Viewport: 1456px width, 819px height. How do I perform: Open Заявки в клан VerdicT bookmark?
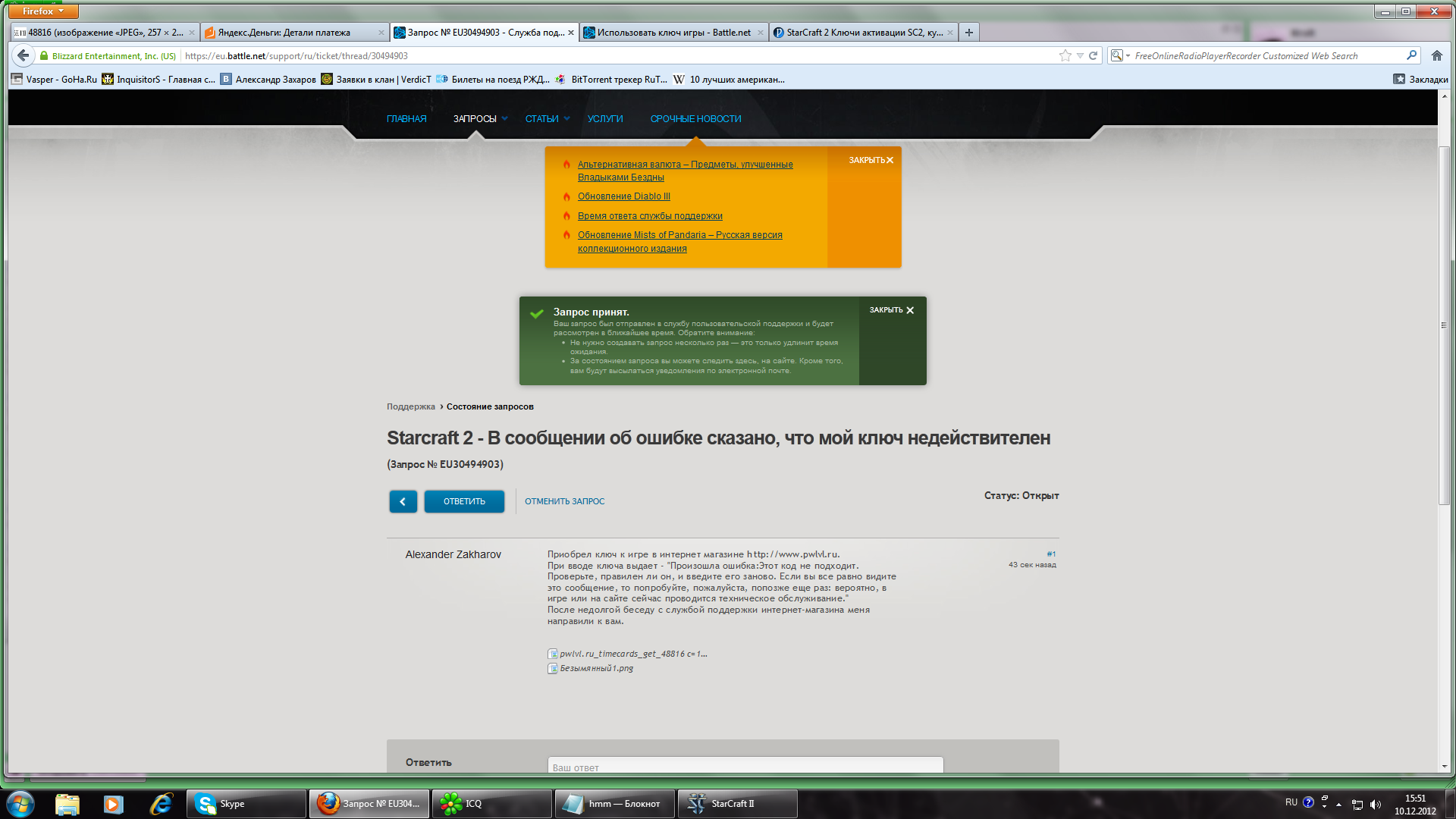click(376, 79)
